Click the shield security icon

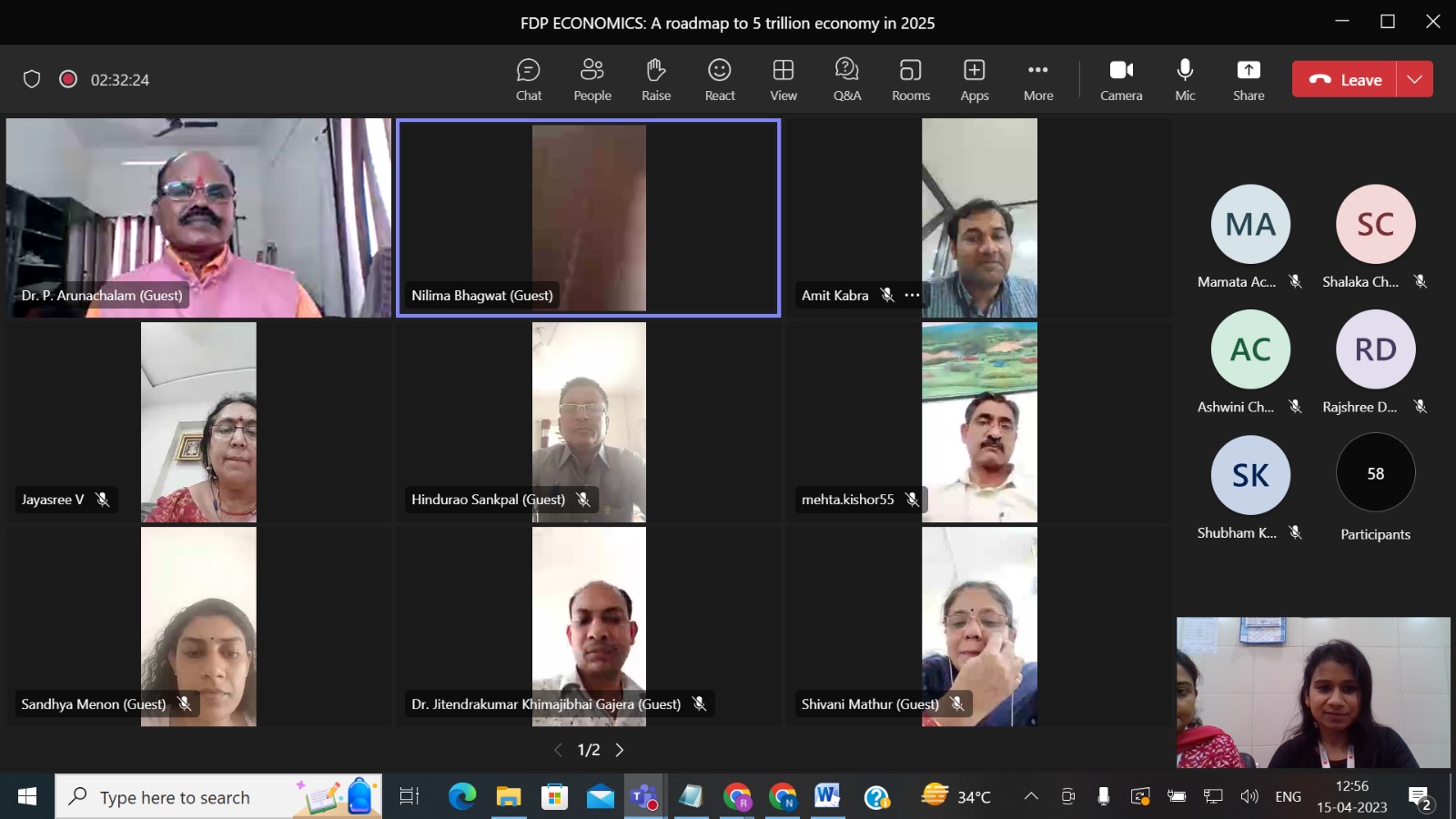click(x=32, y=79)
